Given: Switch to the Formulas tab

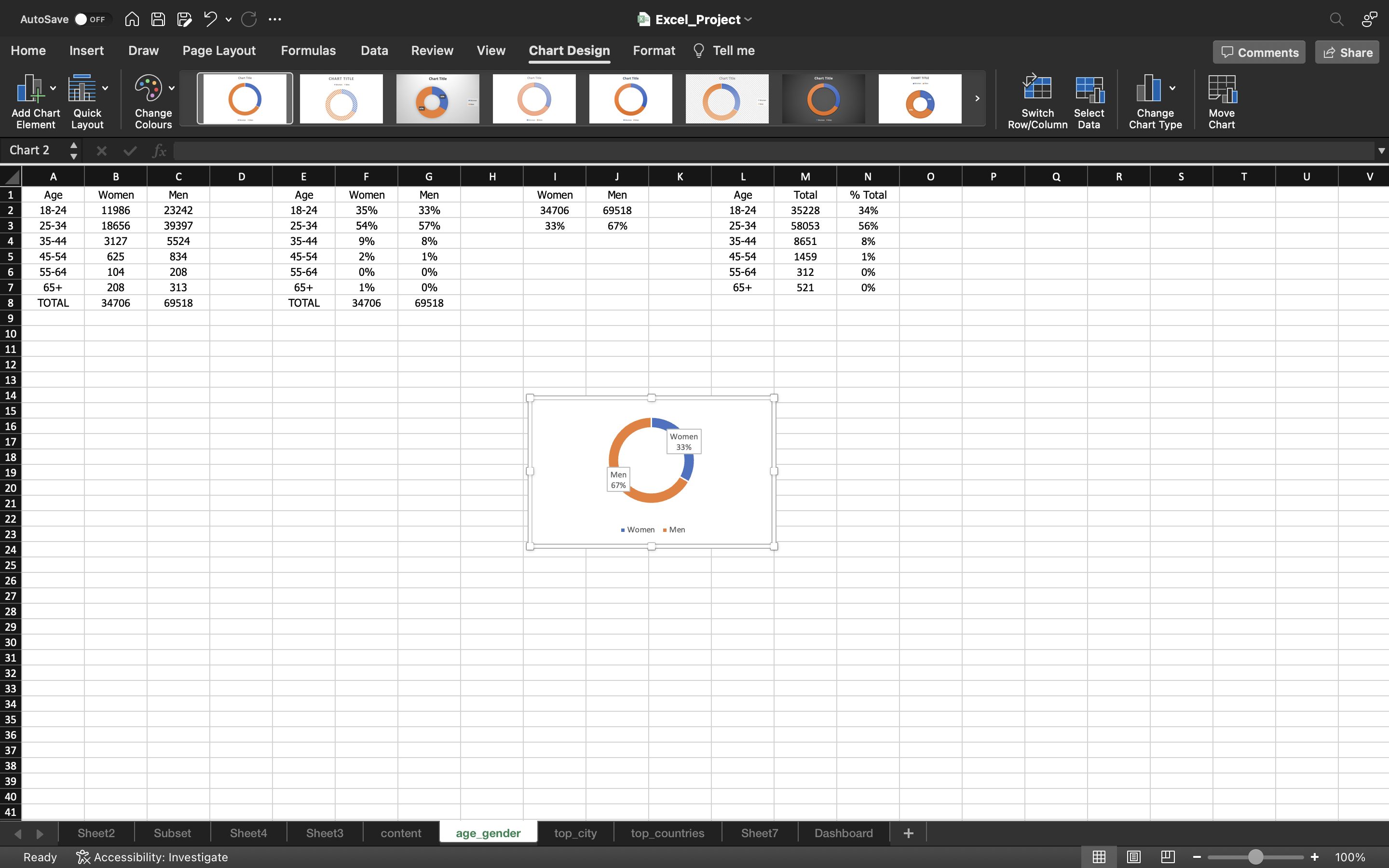Looking at the screenshot, I should tap(308, 51).
